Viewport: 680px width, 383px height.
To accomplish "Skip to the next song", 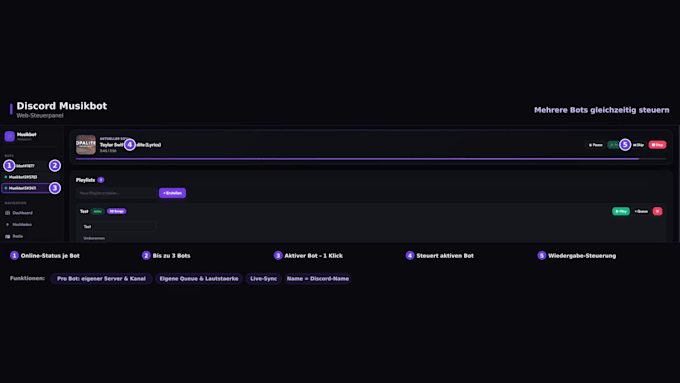I will pos(638,145).
